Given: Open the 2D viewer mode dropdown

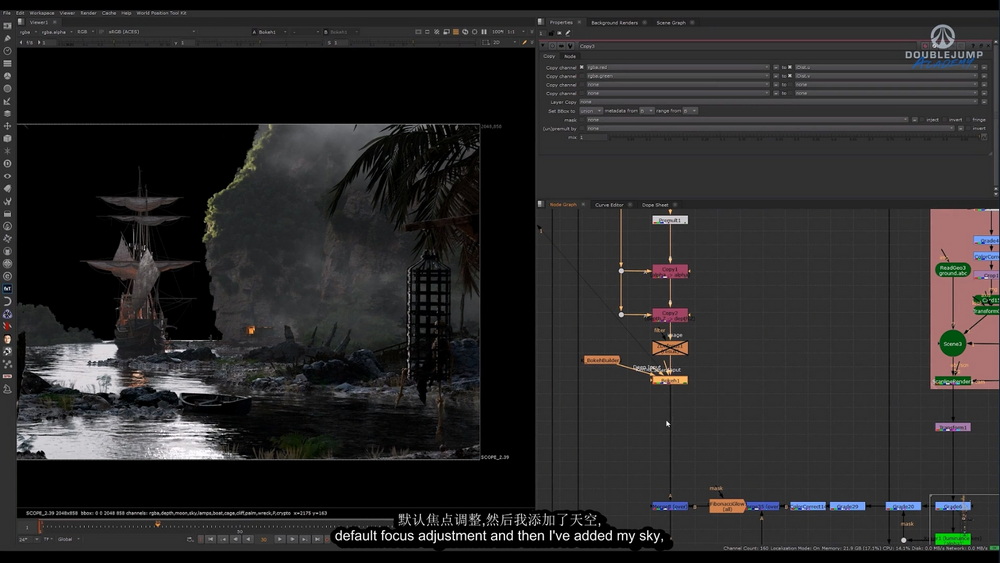Looking at the screenshot, I should point(499,42).
